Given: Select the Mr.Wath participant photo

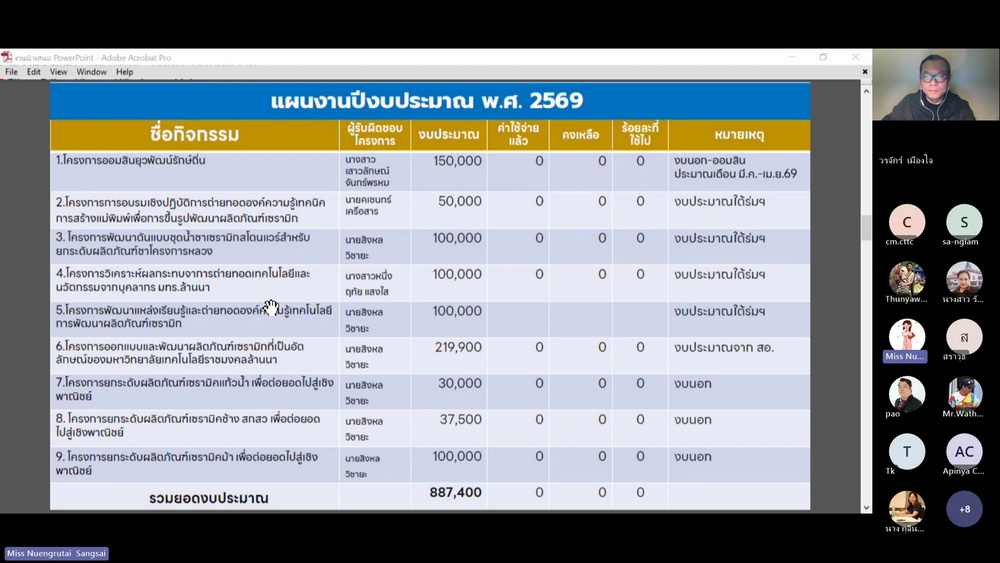Looking at the screenshot, I should 964,393.
